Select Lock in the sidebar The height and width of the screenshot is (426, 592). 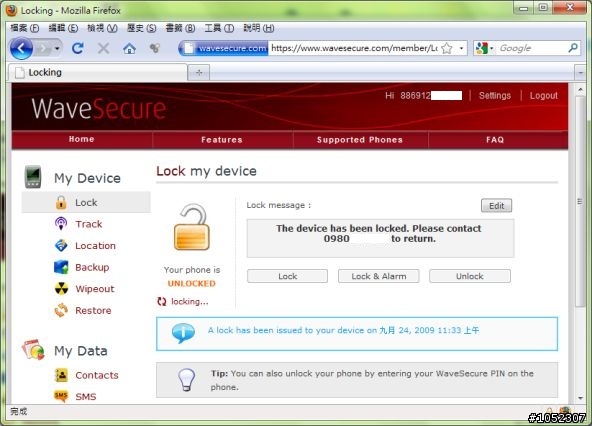point(86,202)
